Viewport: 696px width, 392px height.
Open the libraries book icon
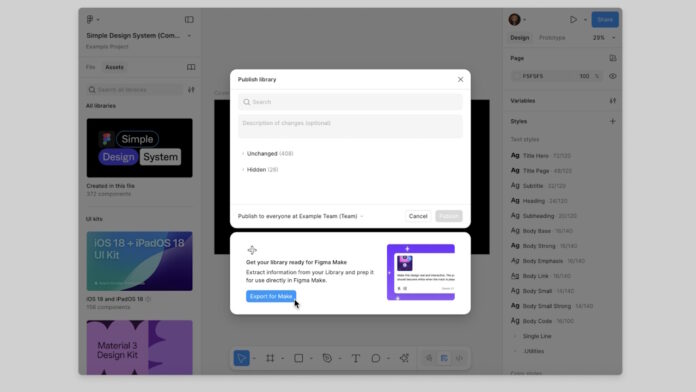pos(191,67)
